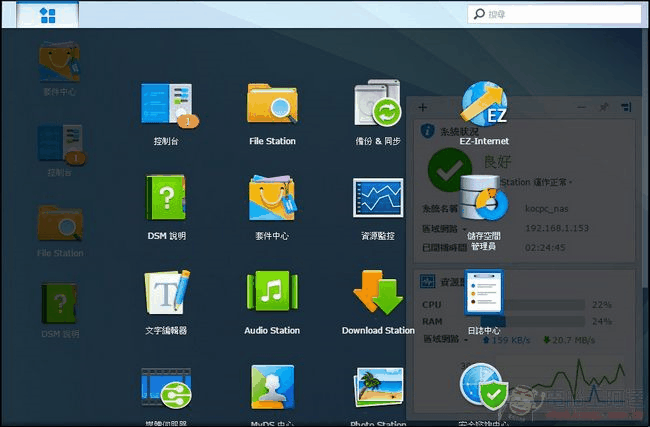Open MyDS 中心 app

(272, 388)
